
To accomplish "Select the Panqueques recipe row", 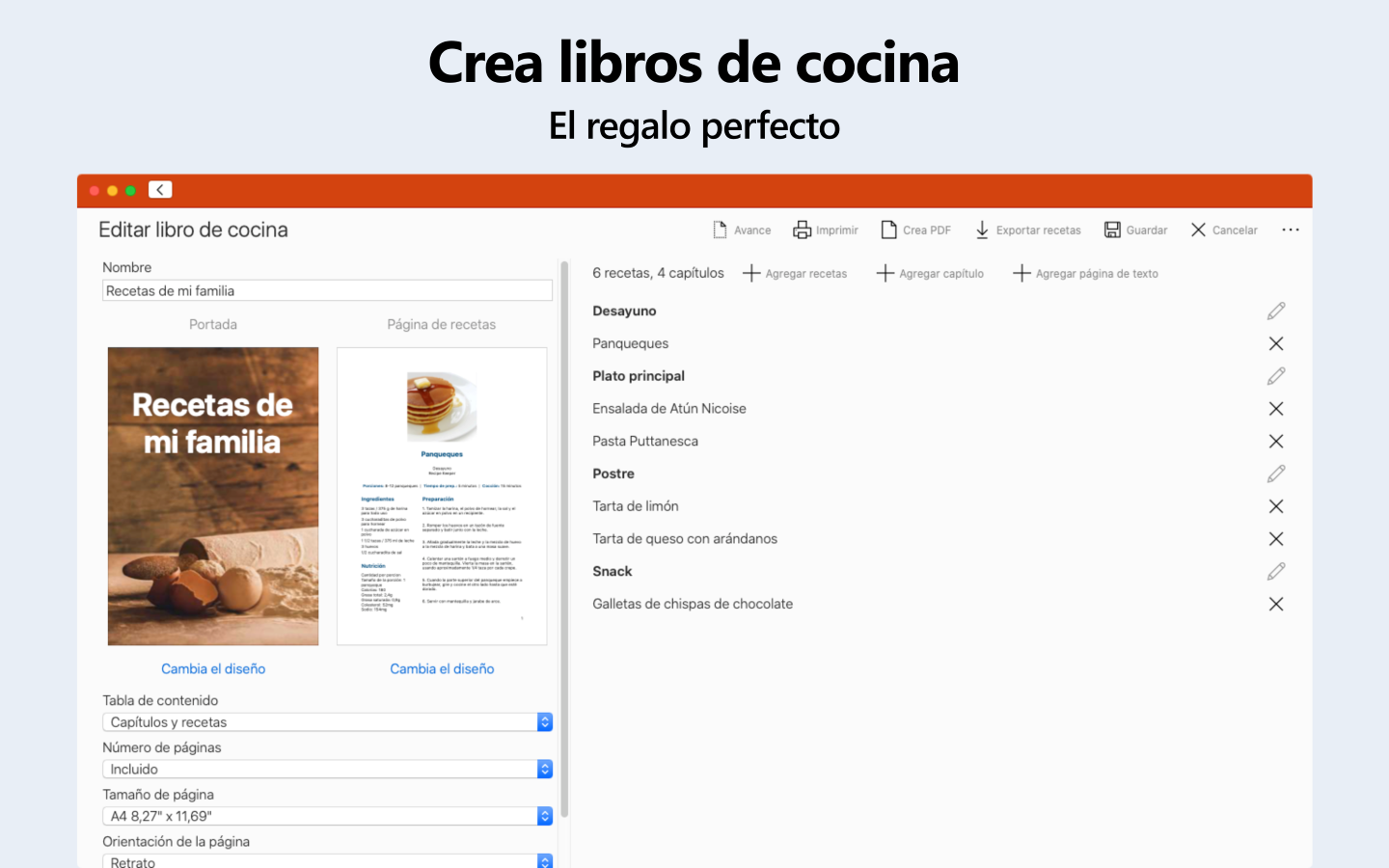I will tap(939, 343).
